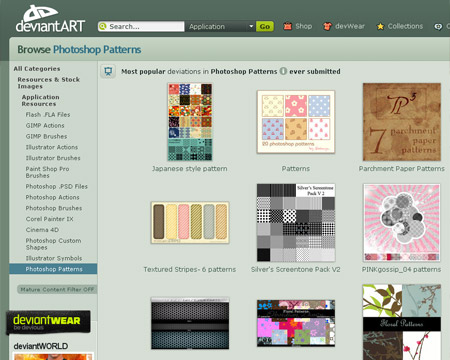Open the Application search scope dropdown
The width and height of the screenshot is (450, 360).
(220, 26)
